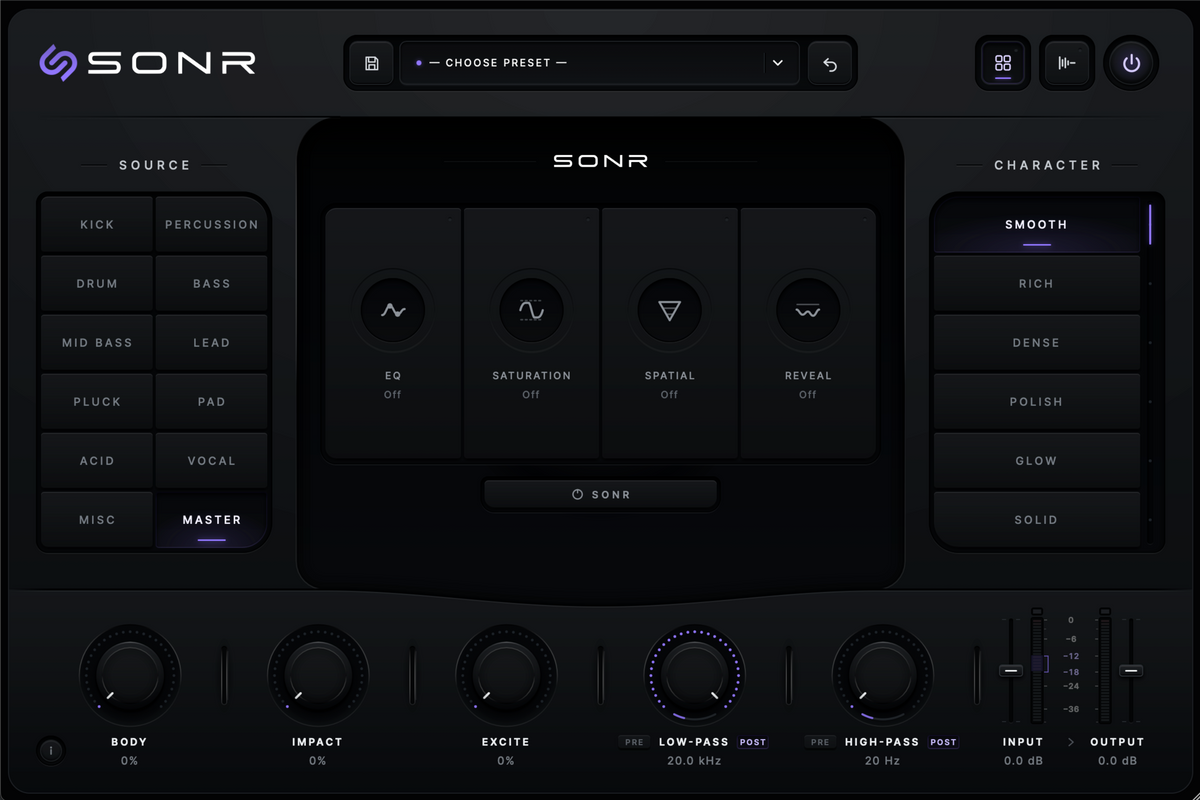This screenshot has height=800, width=1200.
Task: Toggle the plugin power button
Action: [x=1131, y=64]
